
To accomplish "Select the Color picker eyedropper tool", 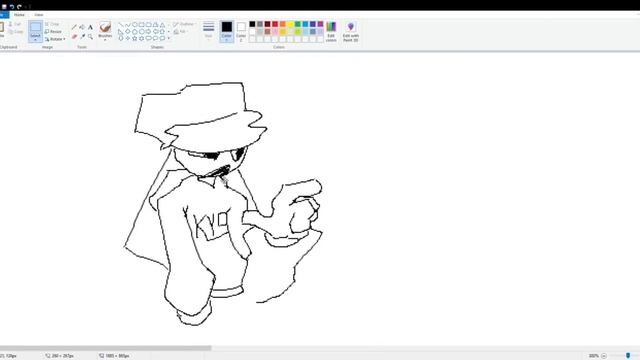I will point(82,37).
